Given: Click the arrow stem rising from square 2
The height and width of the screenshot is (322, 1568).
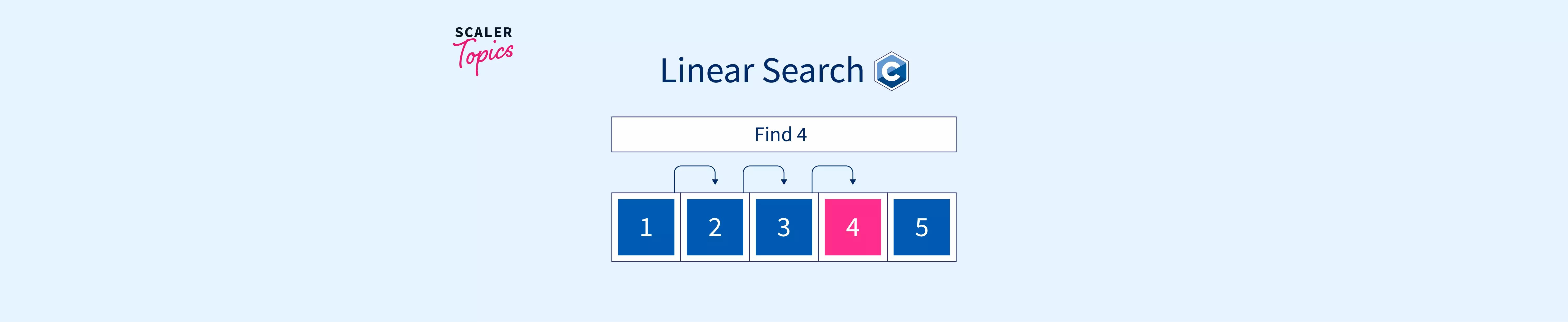Looking at the screenshot, I should pos(743,181).
